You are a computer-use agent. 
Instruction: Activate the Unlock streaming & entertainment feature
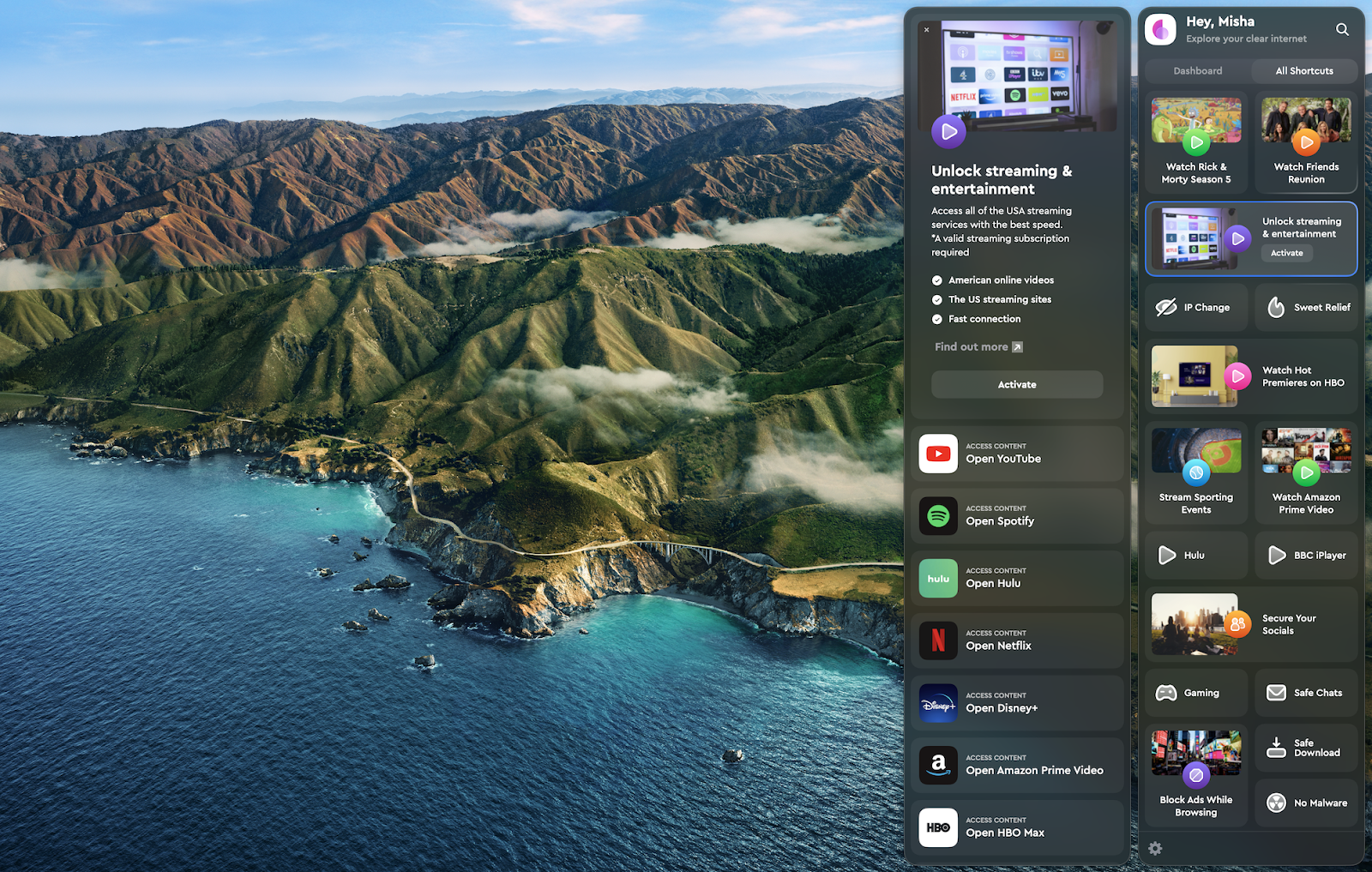coord(1016,384)
